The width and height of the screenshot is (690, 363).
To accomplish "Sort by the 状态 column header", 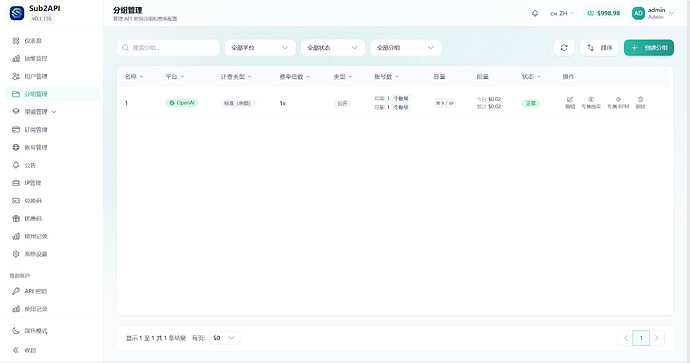I will coord(531,77).
